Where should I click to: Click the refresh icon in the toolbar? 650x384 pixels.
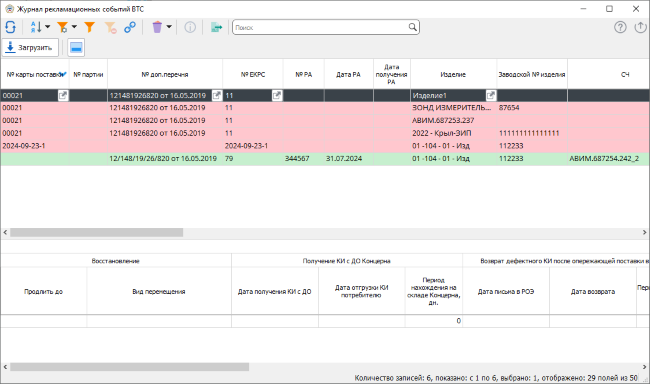10,27
